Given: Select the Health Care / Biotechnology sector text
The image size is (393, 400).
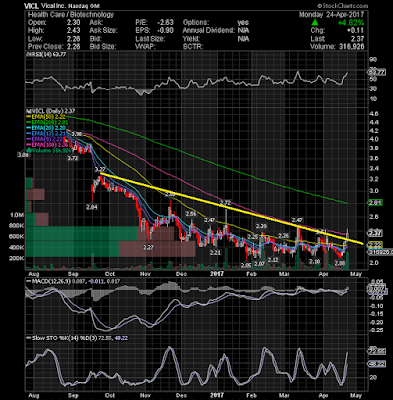Looking at the screenshot, I should [x=71, y=14].
